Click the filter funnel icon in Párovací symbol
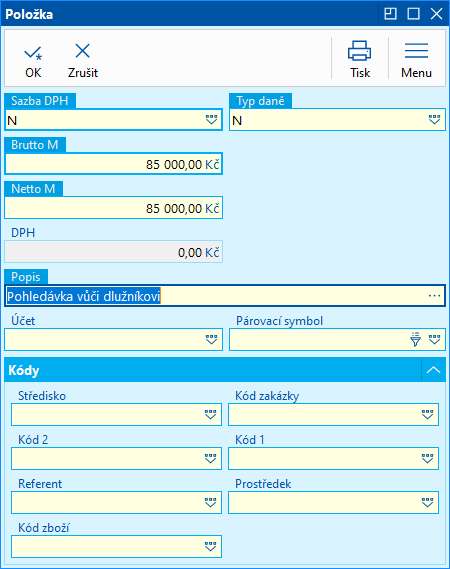This screenshot has height=569, width=450. point(416,339)
